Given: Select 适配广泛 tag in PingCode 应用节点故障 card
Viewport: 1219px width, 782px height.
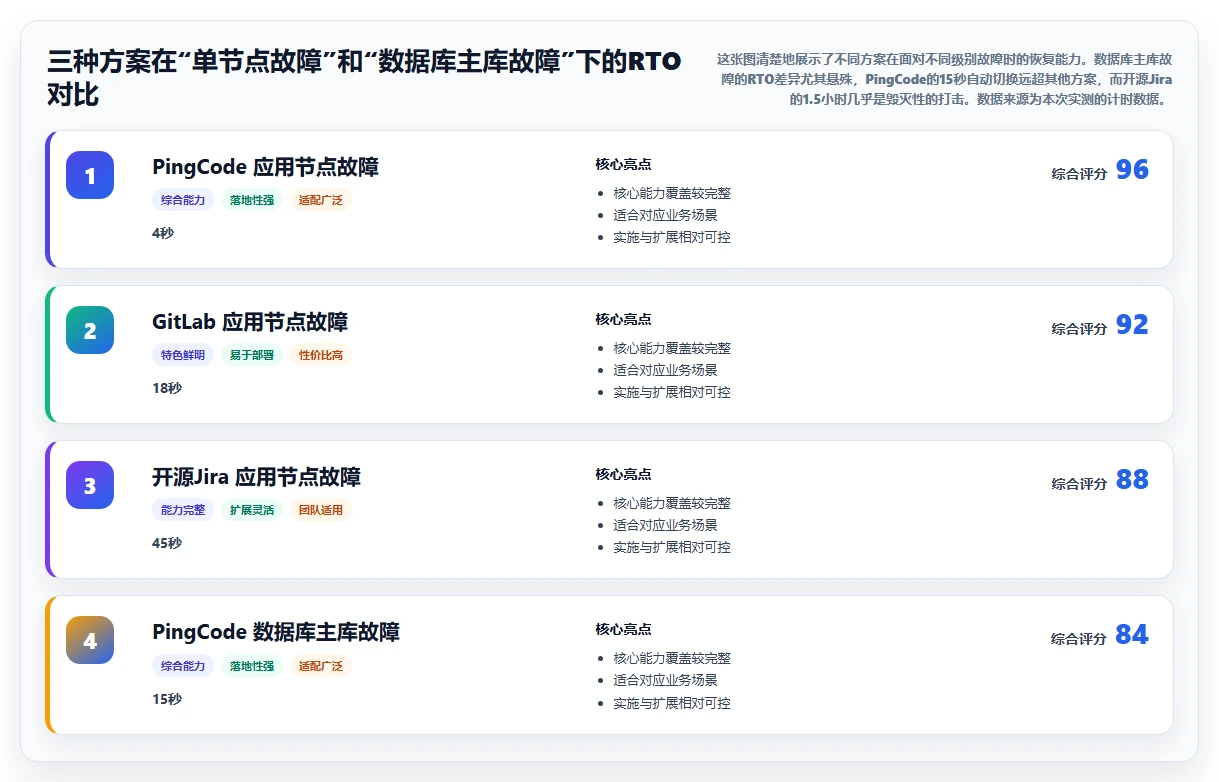Looking at the screenshot, I should tap(321, 200).
